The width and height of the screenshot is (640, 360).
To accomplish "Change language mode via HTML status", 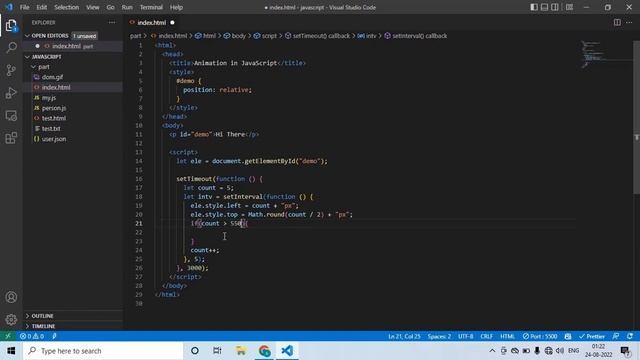I will [507, 336].
